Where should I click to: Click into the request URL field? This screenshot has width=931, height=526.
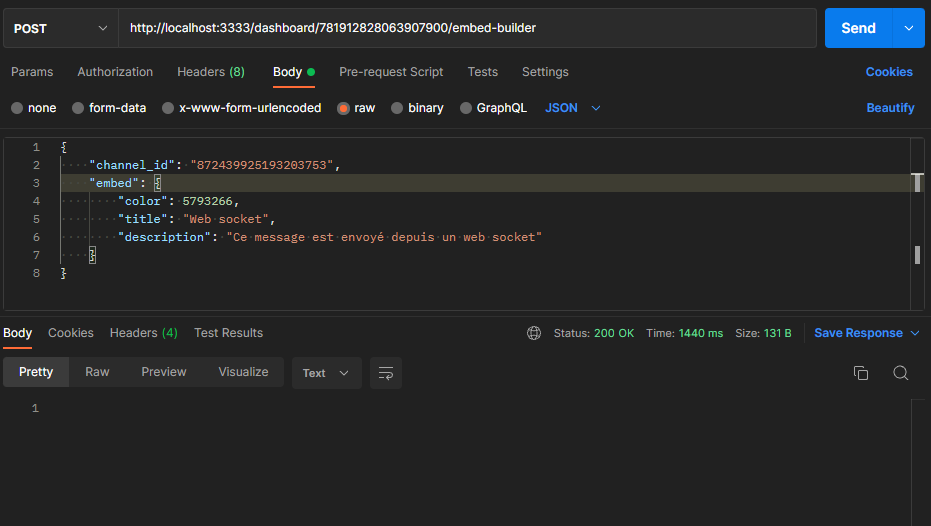click(x=467, y=28)
